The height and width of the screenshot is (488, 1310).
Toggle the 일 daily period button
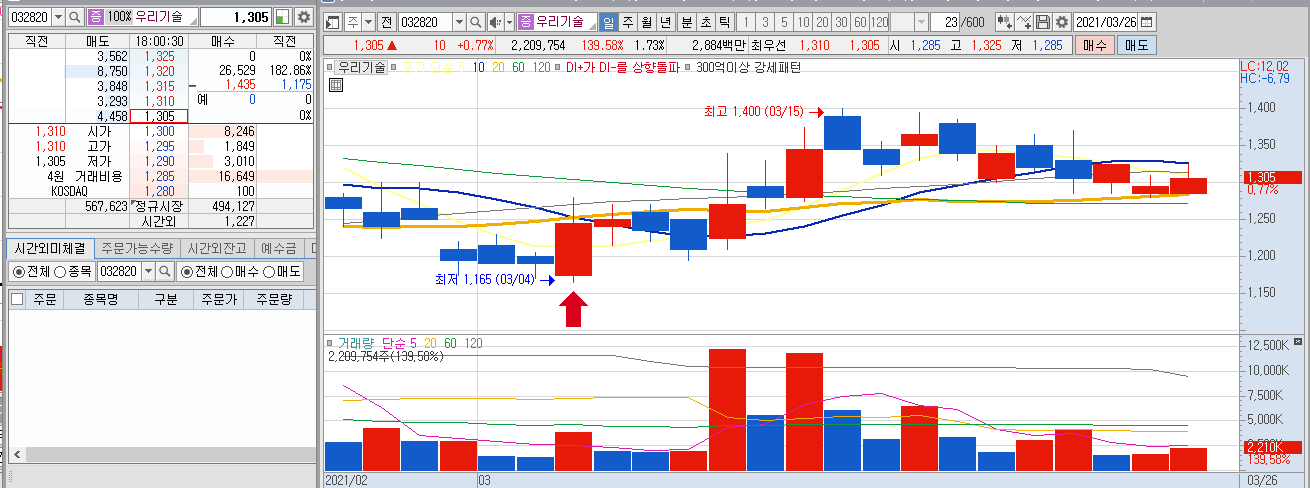[608, 22]
